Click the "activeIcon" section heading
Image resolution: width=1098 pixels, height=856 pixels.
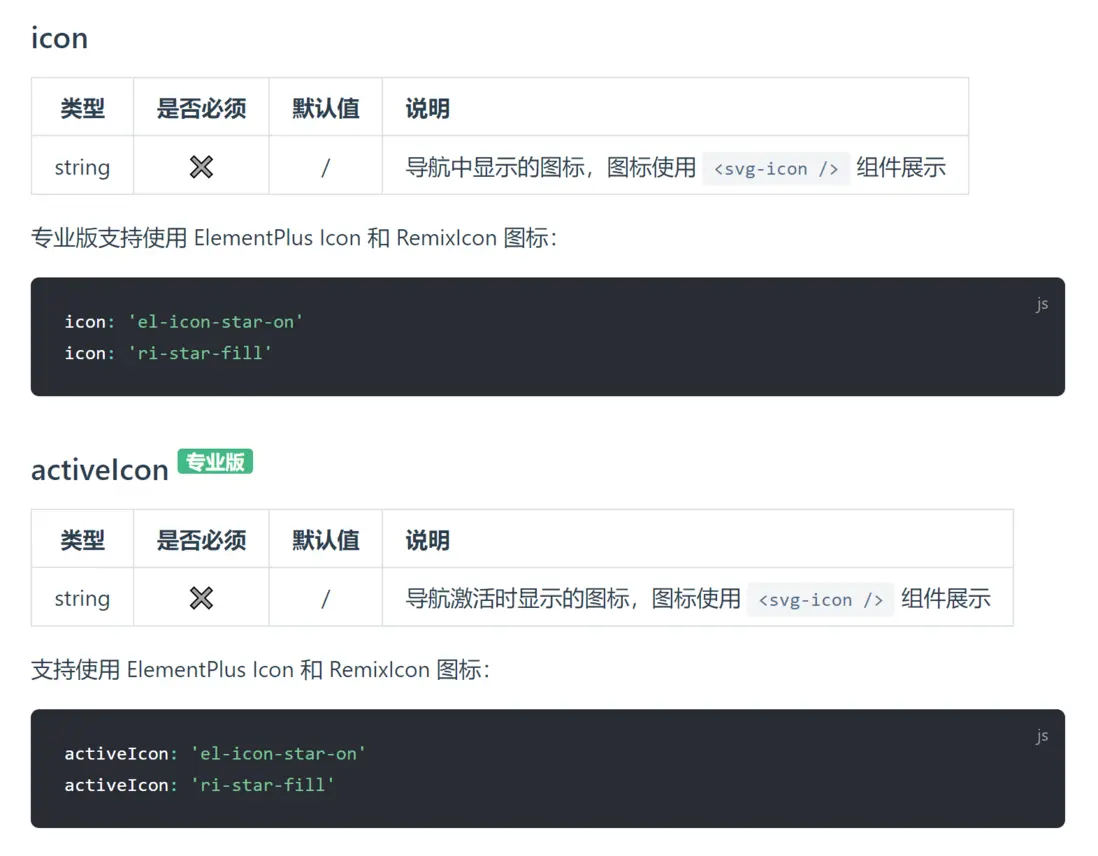(x=99, y=470)
